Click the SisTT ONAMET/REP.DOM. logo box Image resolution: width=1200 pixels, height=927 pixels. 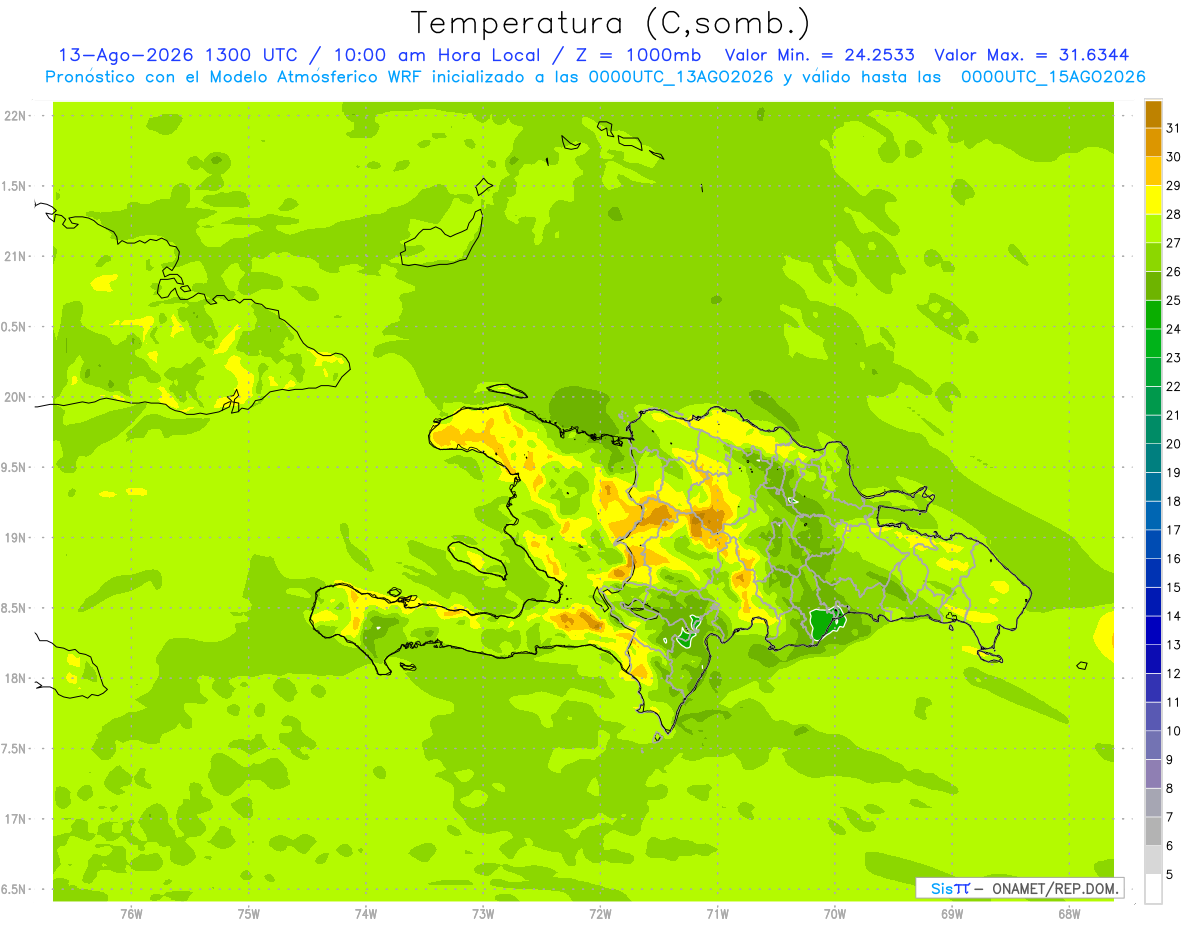1019,888
